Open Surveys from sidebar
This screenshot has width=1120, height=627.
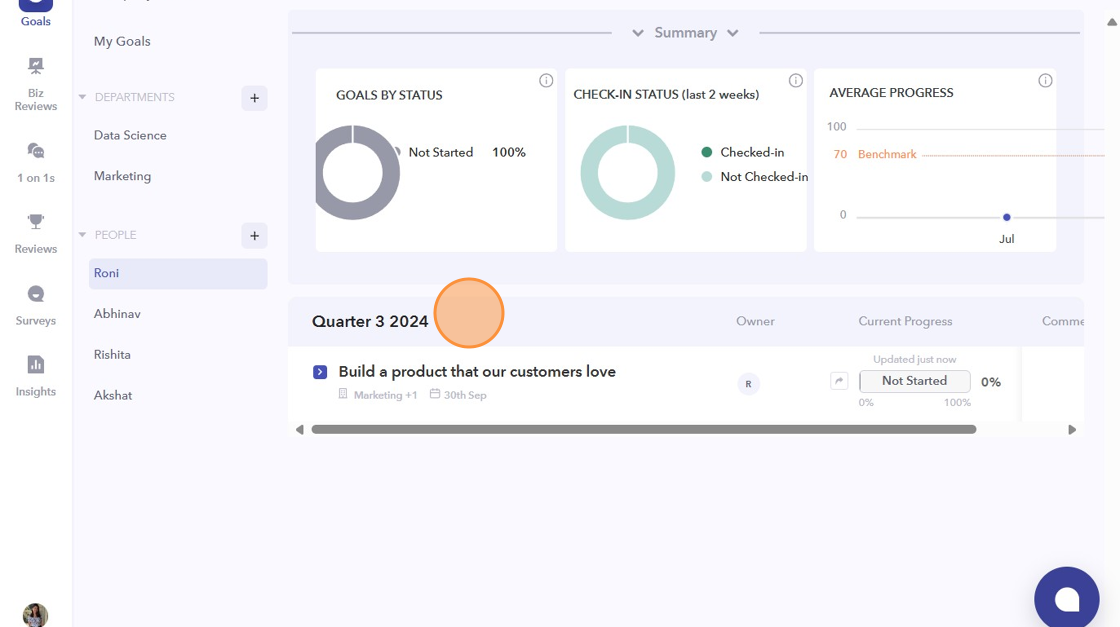pos(36,304)
